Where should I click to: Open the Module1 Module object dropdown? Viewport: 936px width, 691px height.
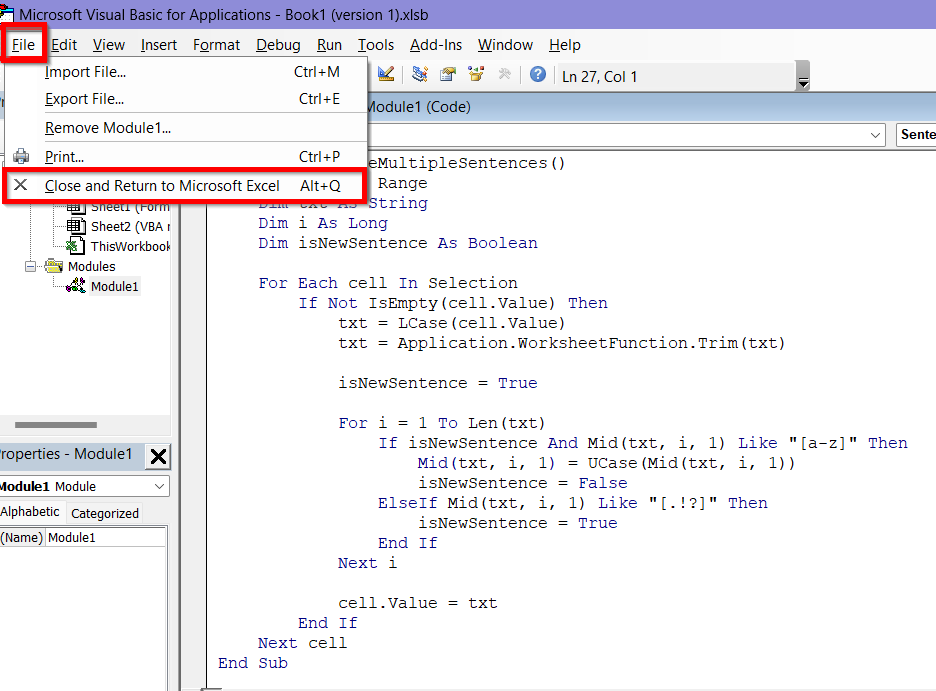(159, 486)
